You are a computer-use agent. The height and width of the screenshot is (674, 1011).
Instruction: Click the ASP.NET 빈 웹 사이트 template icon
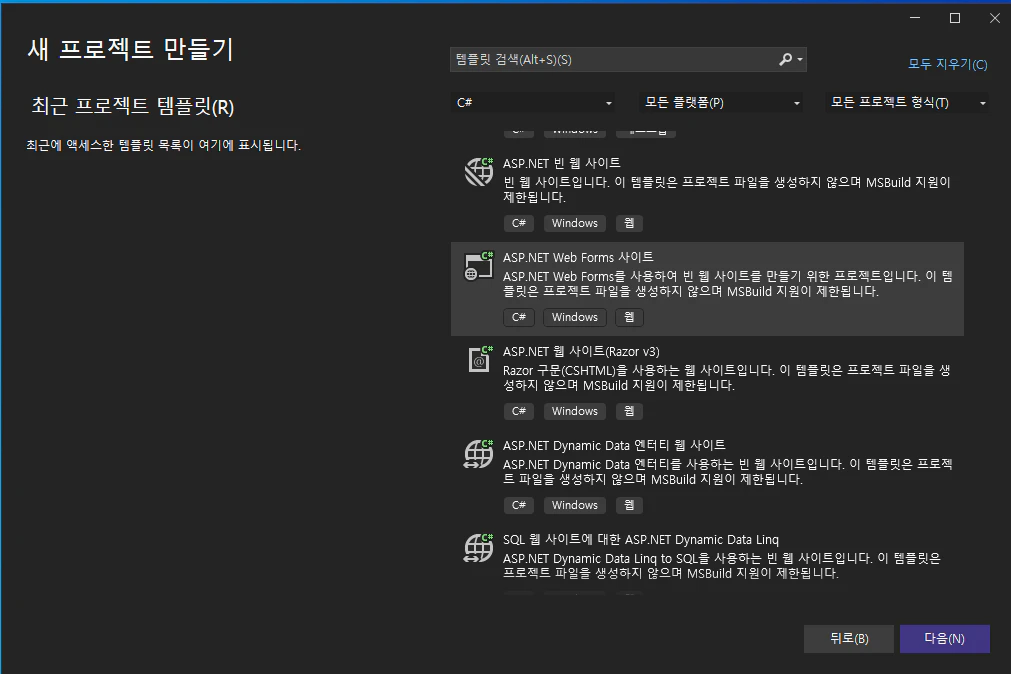[478, 172]
